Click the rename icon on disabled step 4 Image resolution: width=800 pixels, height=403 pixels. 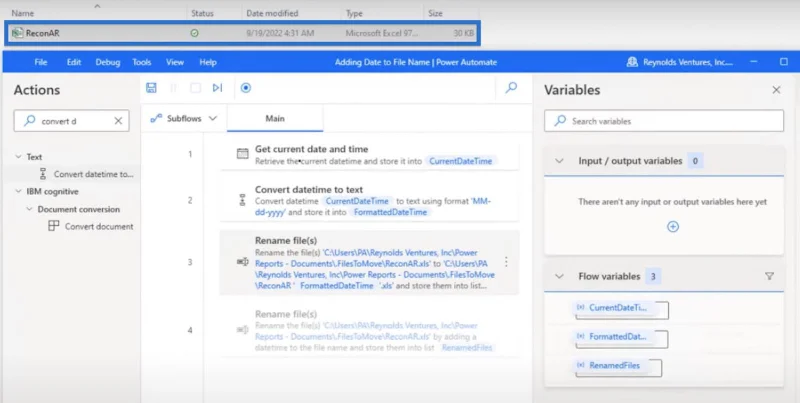pos(242,330)
